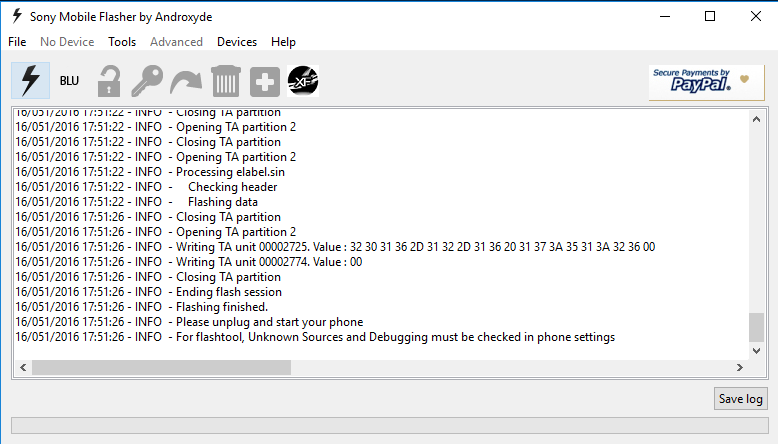
Task: Click the log's vertical scroll down arrow
Action: point(756,351)
